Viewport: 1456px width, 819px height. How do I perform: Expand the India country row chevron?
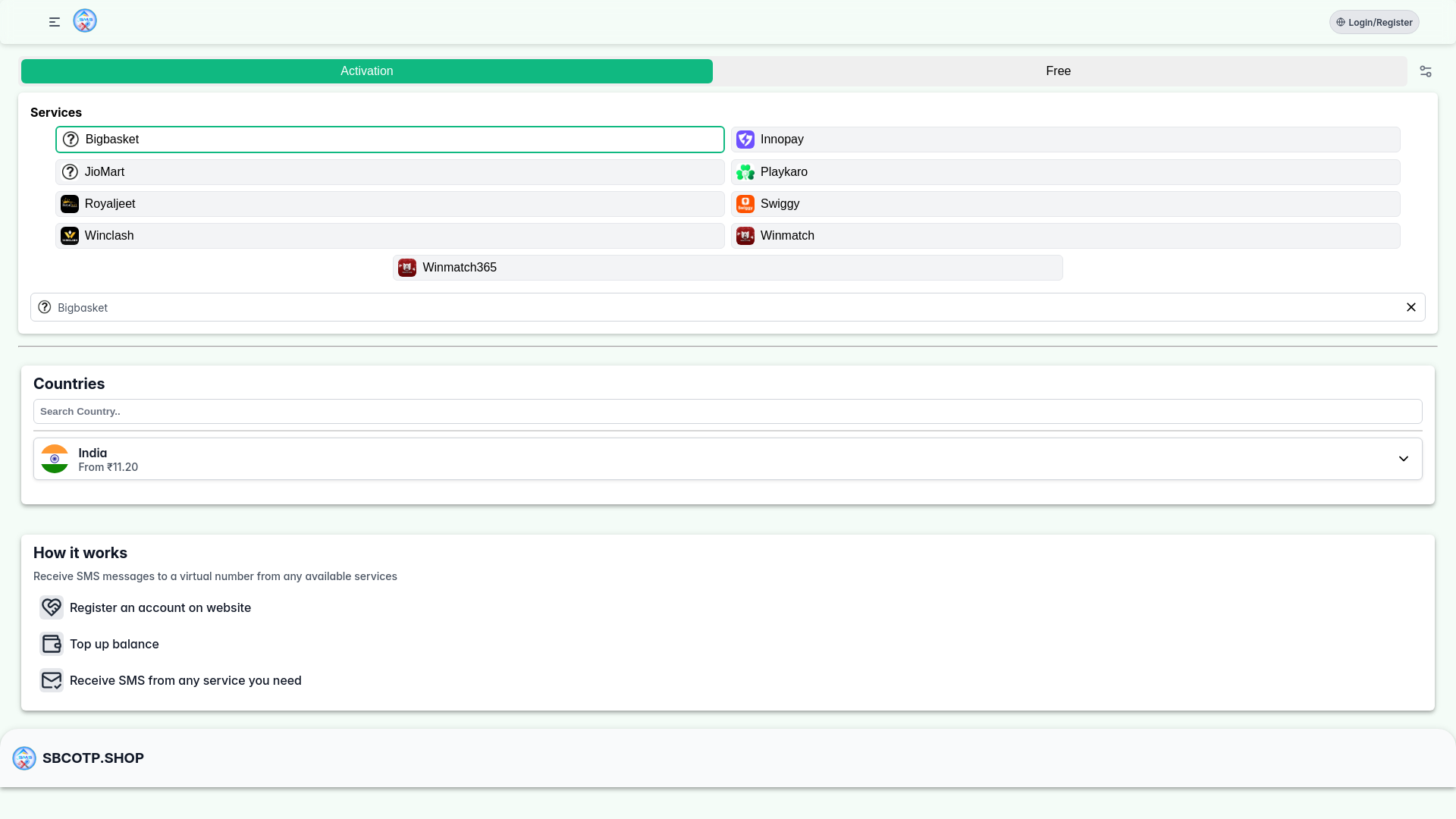coord(1404,459)
